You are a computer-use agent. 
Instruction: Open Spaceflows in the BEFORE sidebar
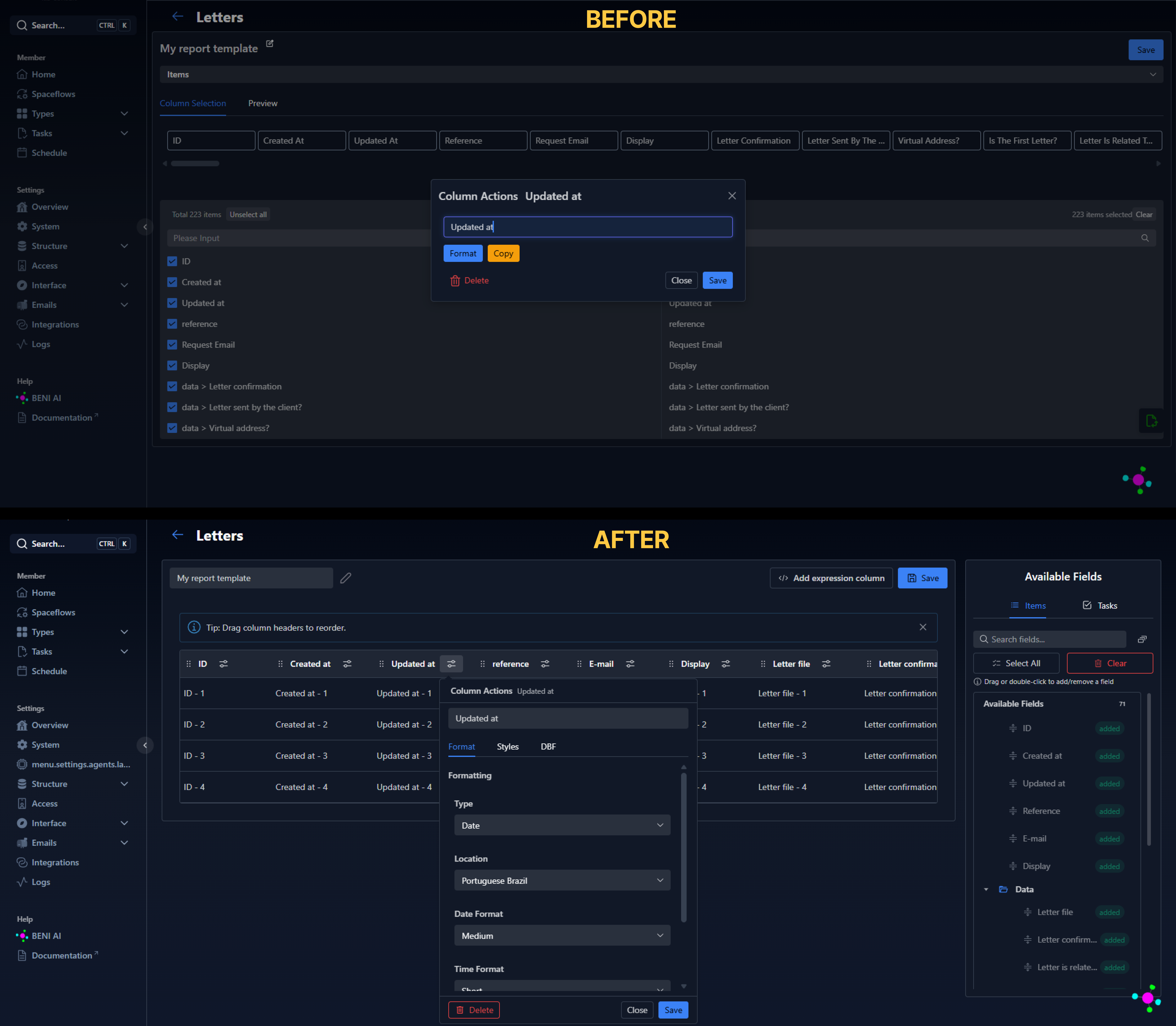tap(53, 94)
